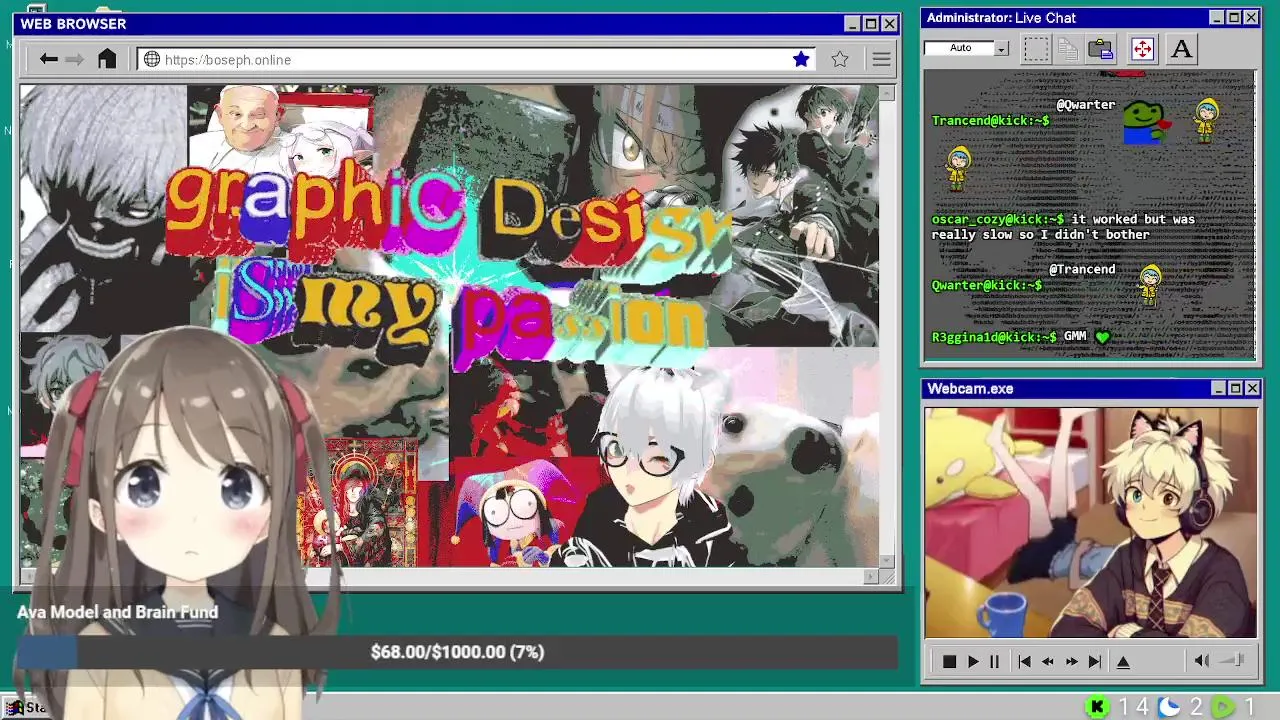Adjust the Webcam.exe volume slider
Screen dimensions: 1280x720
pos(1233,660)
